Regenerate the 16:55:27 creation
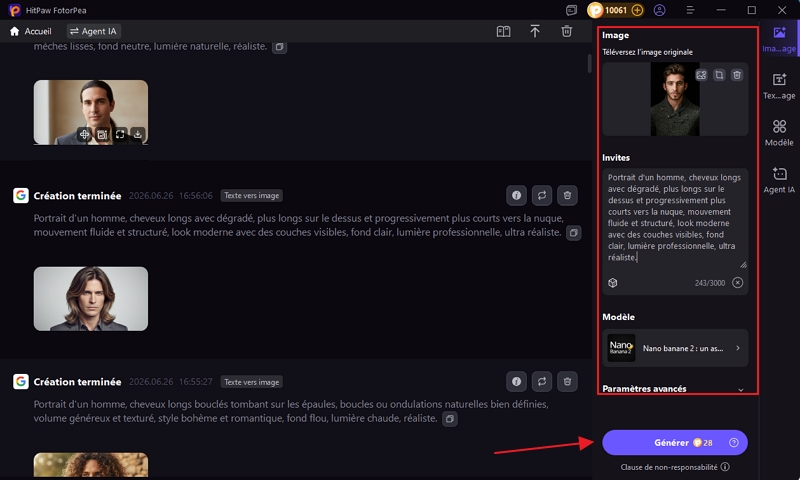The width and height of the screenshot is (800, 480). 542,382
